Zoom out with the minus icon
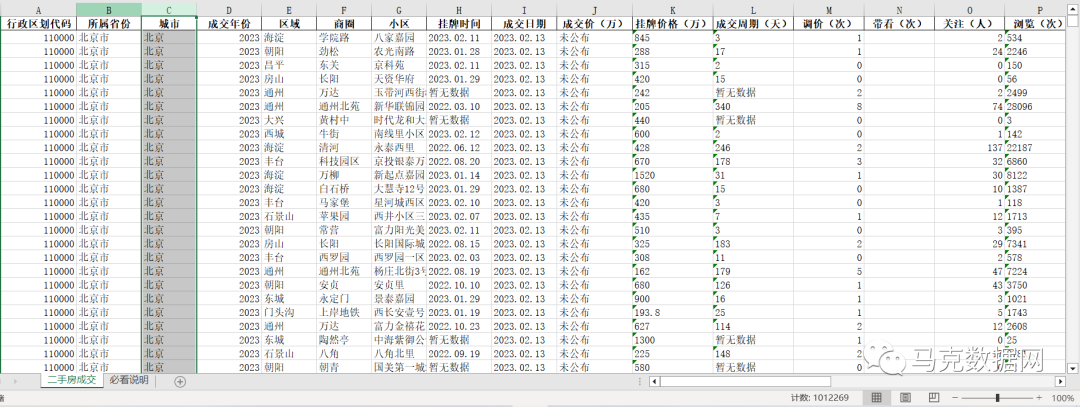This screenshot has width=1080, height=407. point(955,398)
